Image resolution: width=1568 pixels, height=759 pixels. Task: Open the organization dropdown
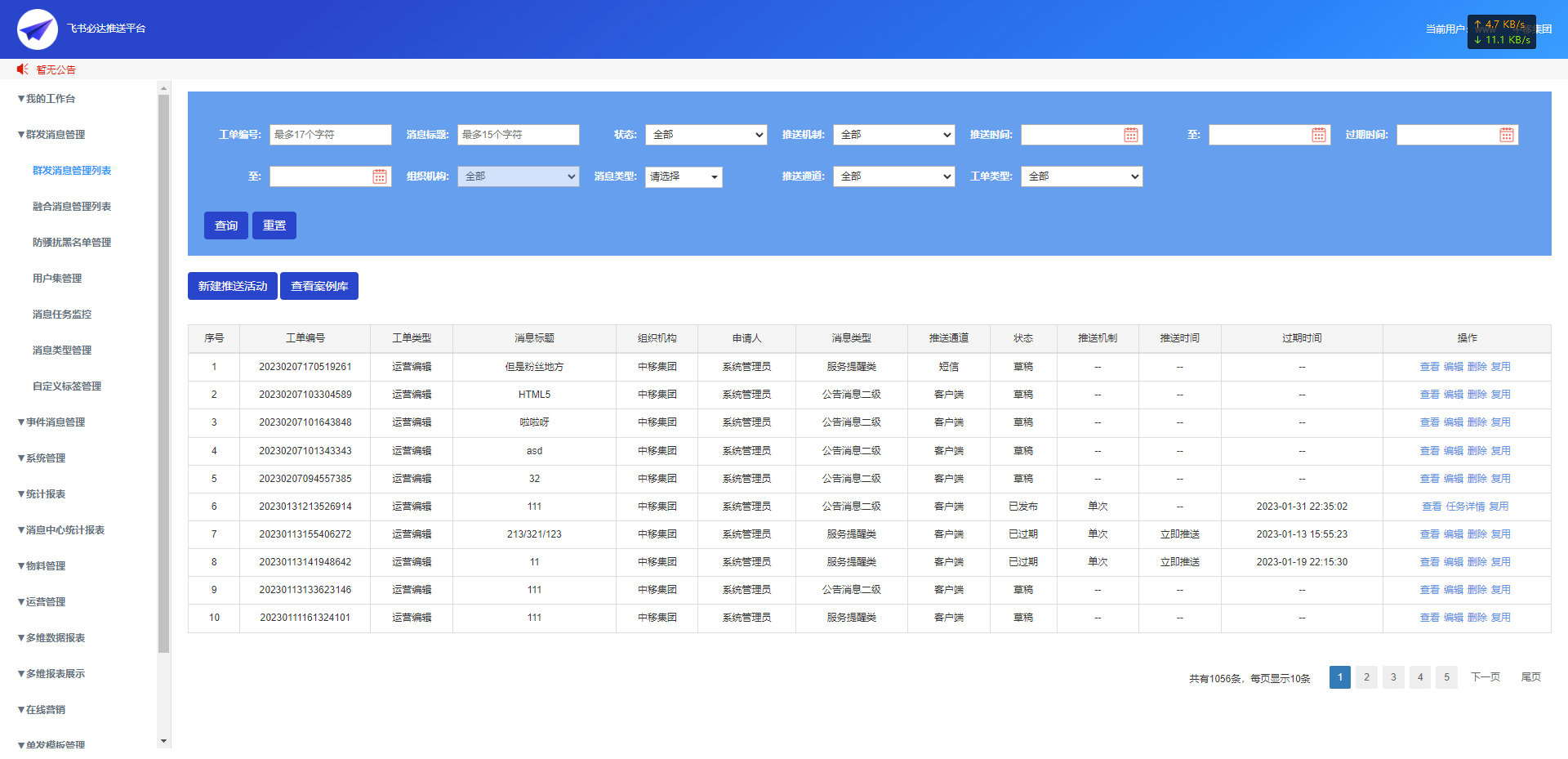518,176
